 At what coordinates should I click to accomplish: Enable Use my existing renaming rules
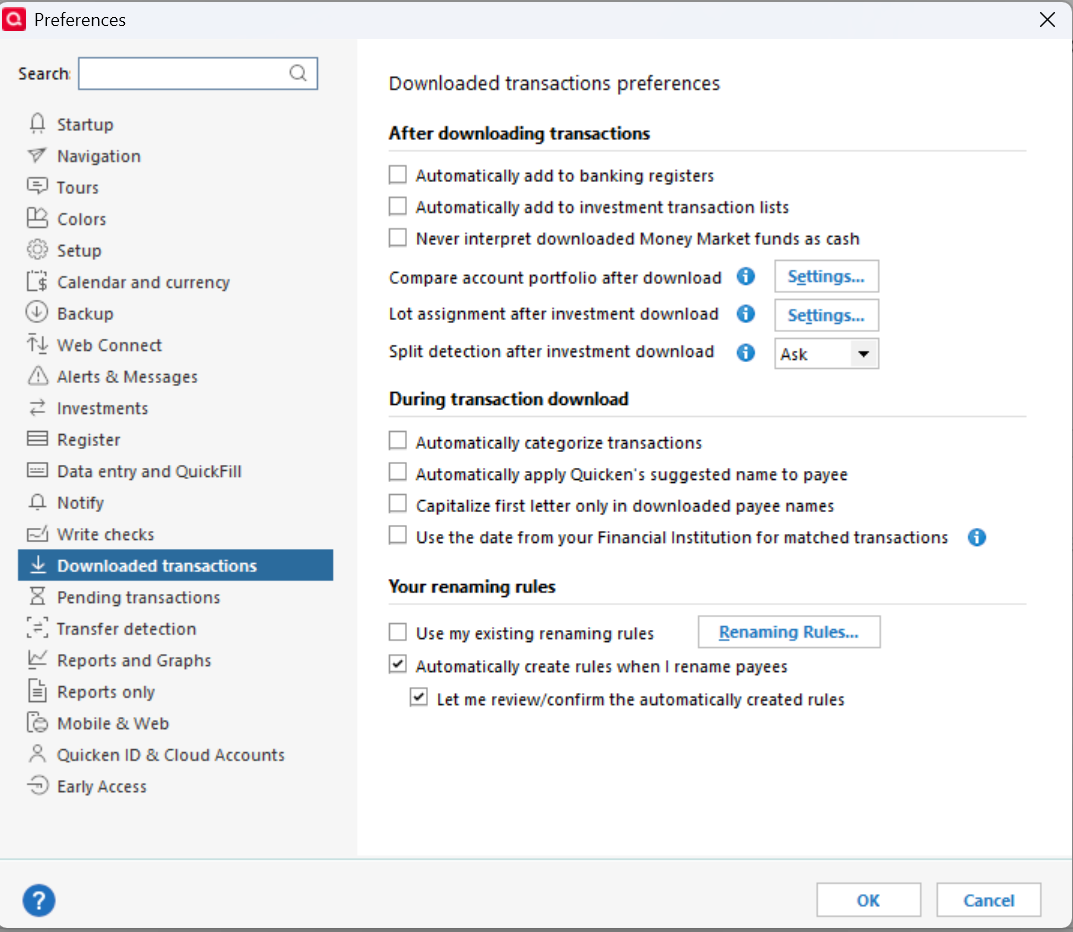click(398, 632)
